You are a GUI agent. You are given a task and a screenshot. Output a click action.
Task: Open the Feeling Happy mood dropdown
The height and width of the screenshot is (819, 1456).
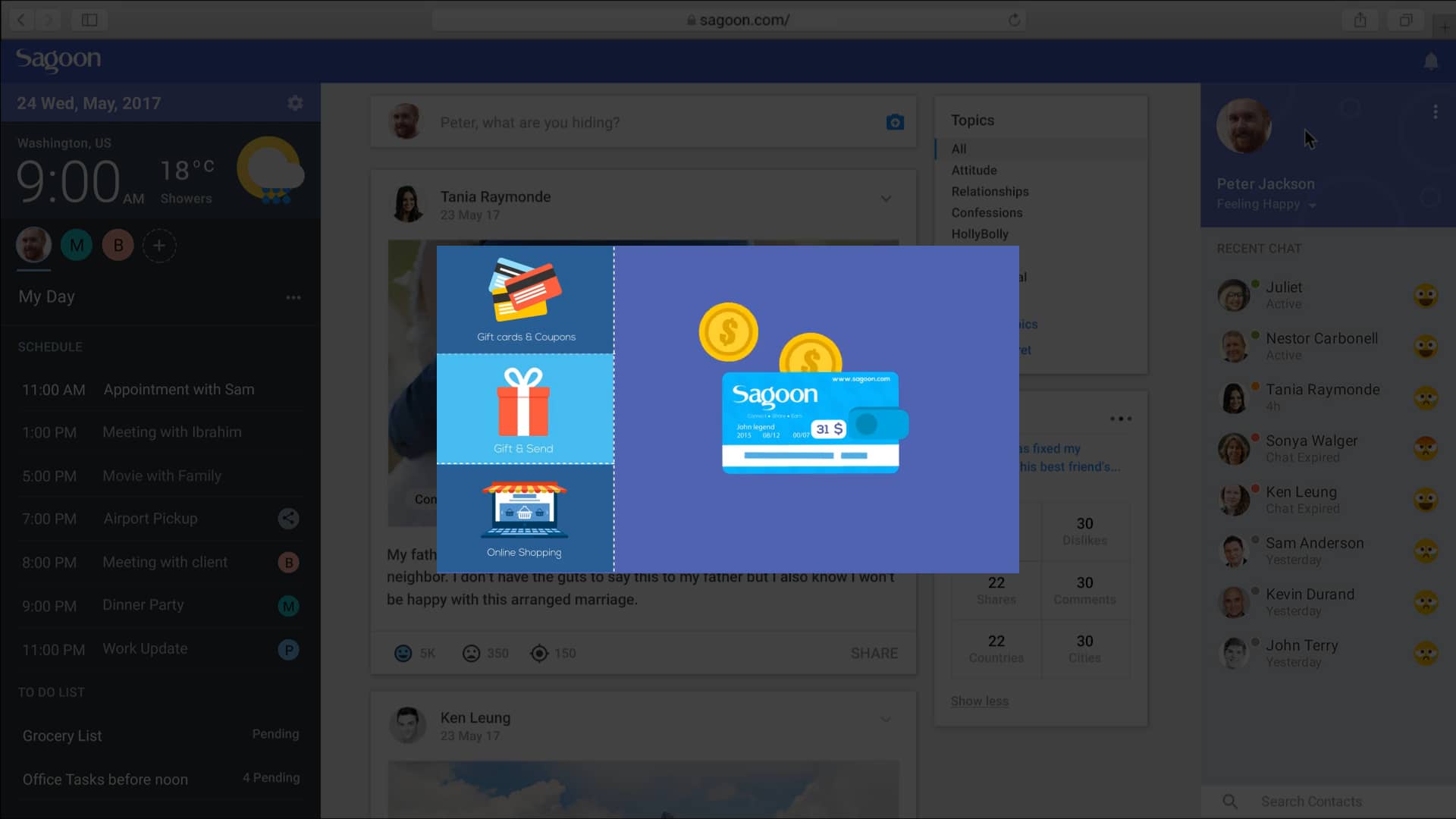[1265, 204]
